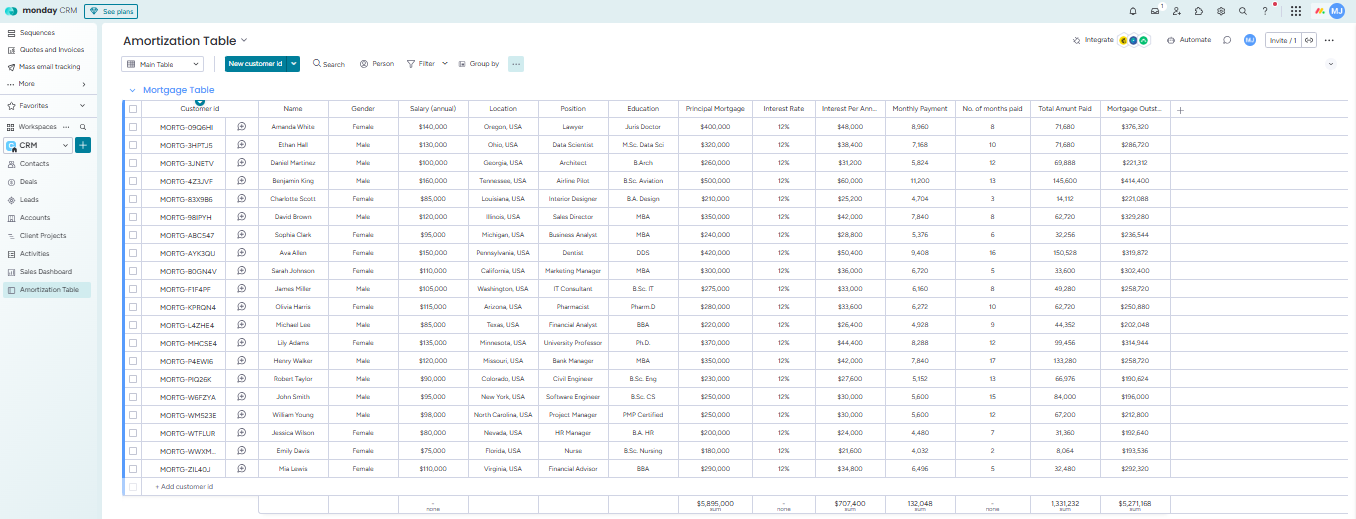1356x519 pixels.
Task: Click the Integrate plug icon
Action: [1077, 40]
